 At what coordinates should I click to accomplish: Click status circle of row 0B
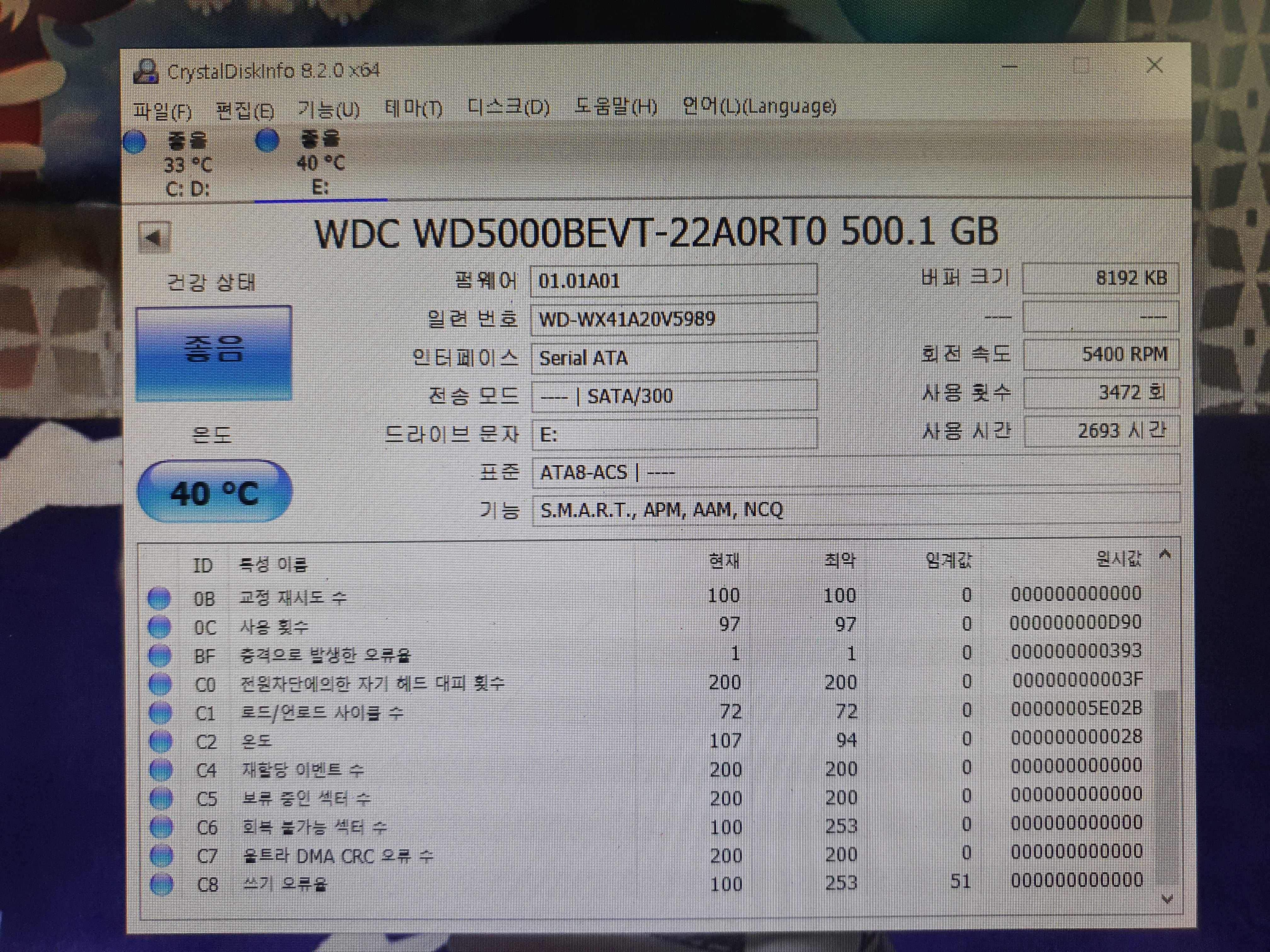coord(160,598)
